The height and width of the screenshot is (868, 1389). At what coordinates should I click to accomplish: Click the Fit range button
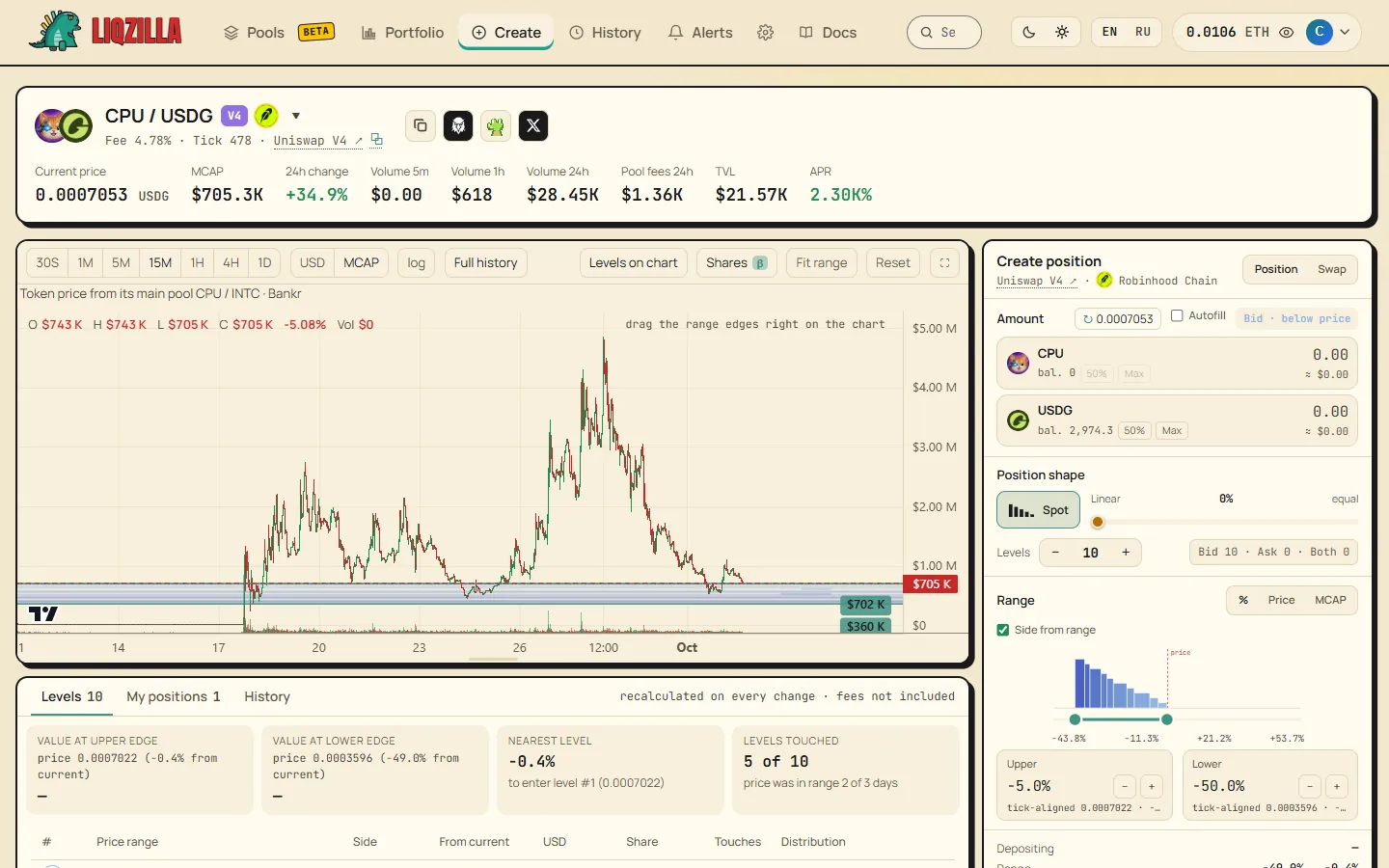822,262
